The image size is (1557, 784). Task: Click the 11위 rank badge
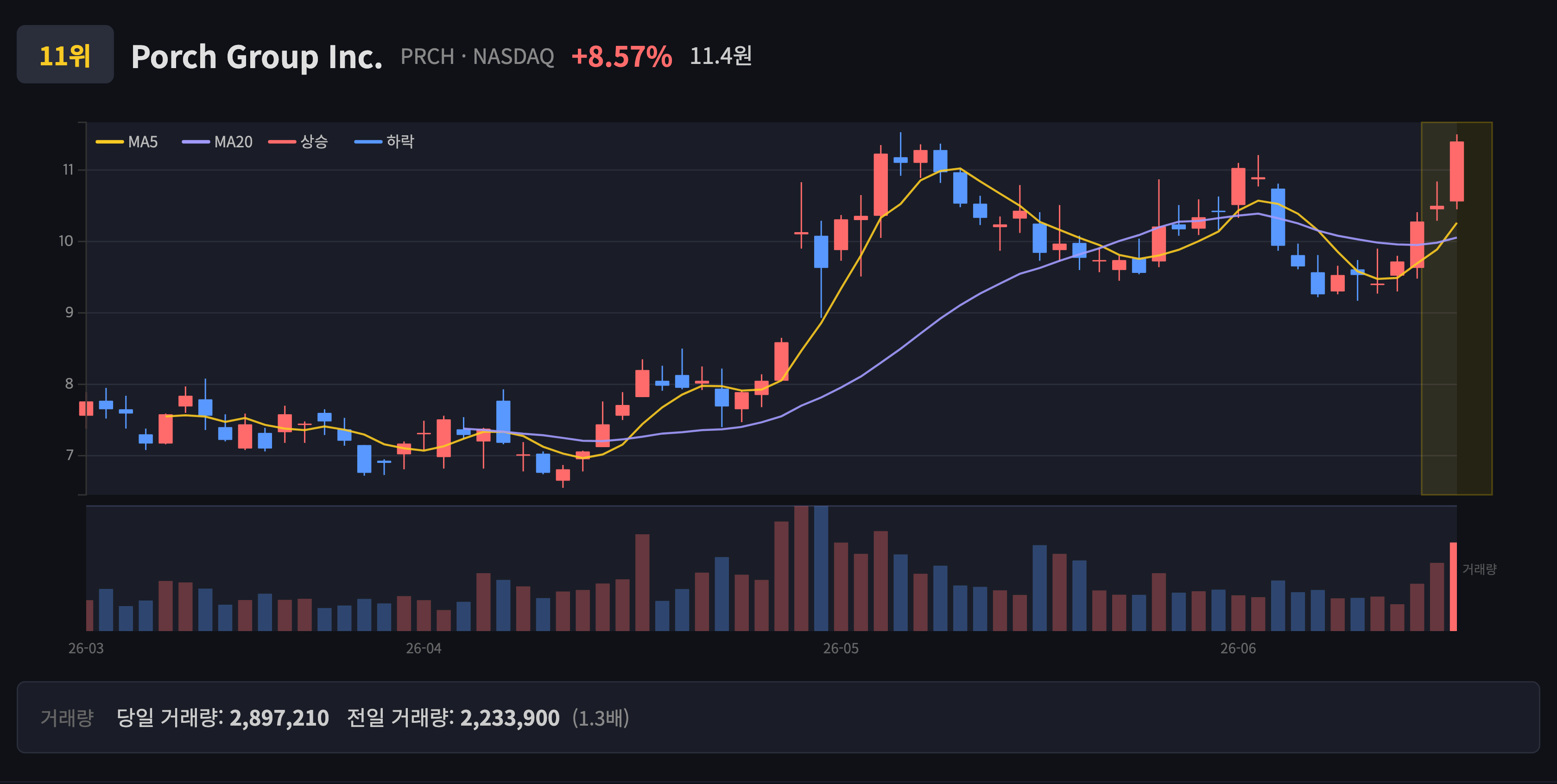65,54
